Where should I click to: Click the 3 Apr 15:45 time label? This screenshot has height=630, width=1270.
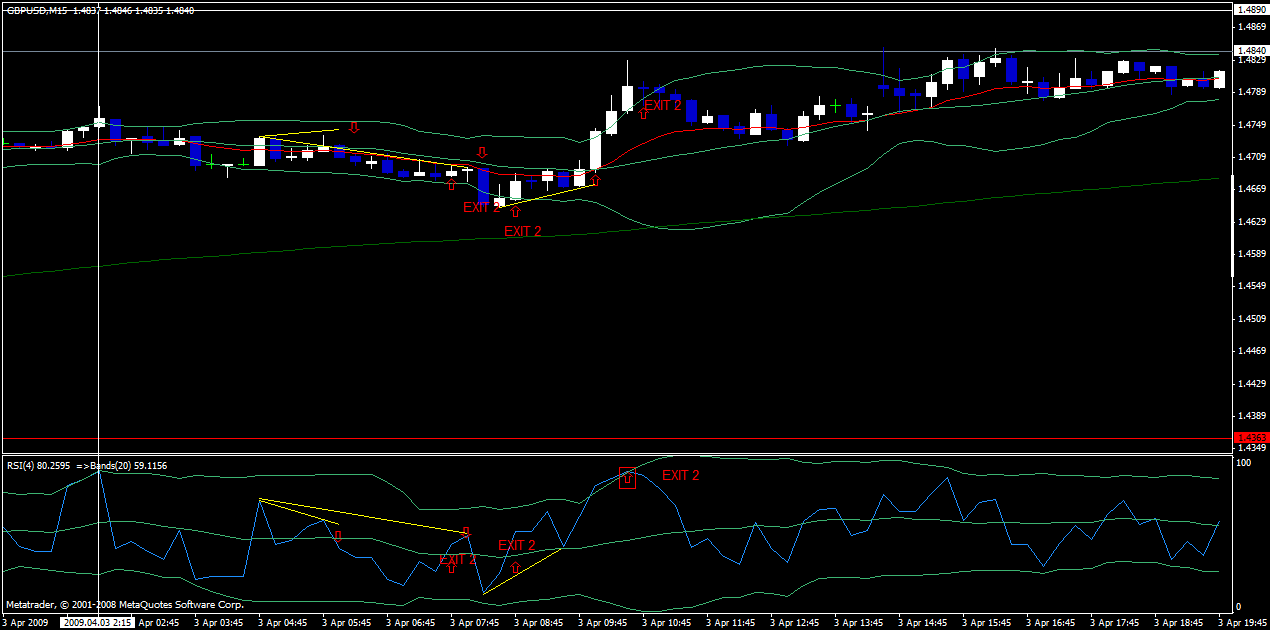[985, 622]
